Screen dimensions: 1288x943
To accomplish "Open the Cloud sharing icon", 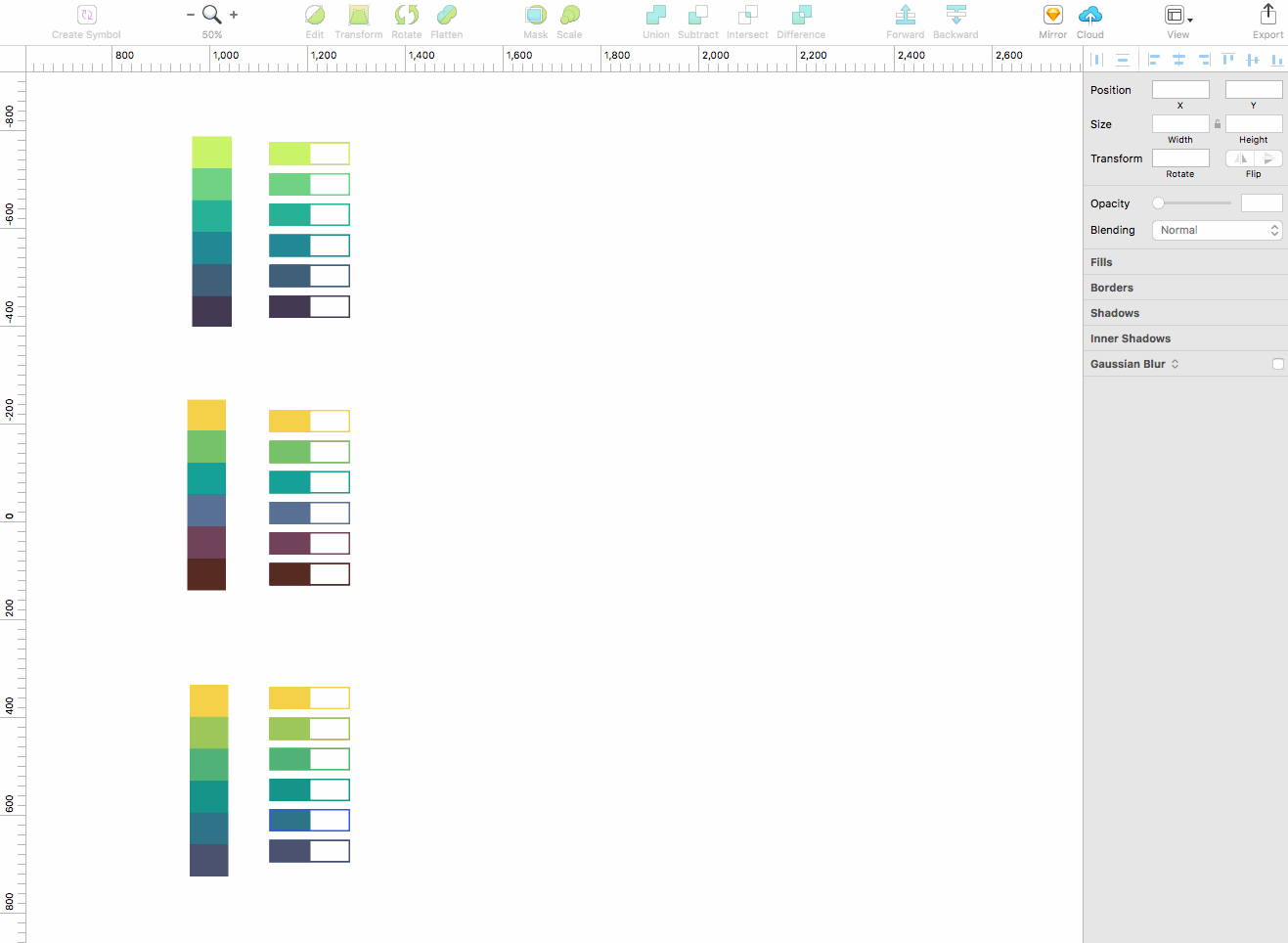I will pos(1090,15).
